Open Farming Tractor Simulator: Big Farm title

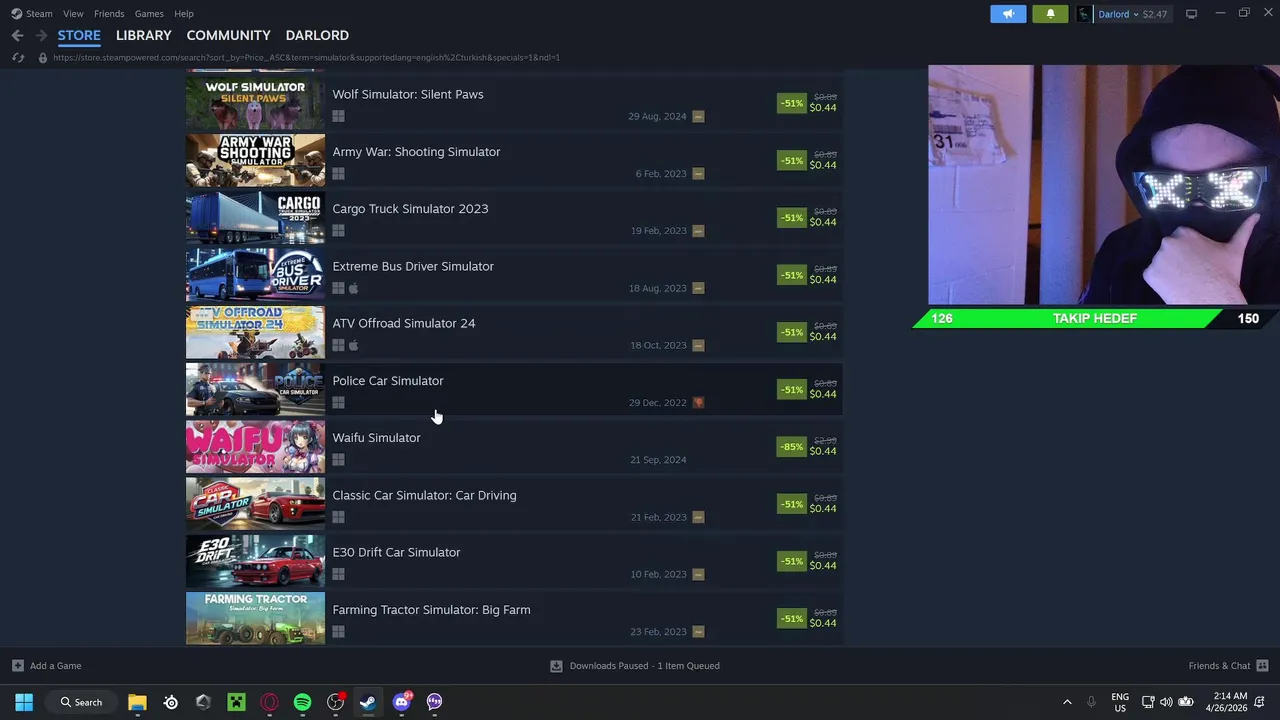[x=431, y=609]
